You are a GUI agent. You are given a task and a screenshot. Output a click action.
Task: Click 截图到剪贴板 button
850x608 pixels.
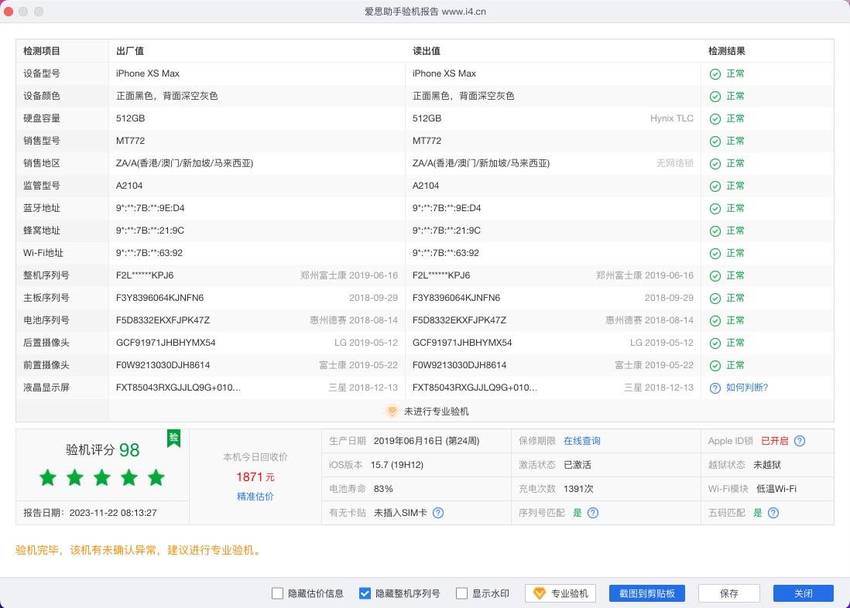[647, 593]
